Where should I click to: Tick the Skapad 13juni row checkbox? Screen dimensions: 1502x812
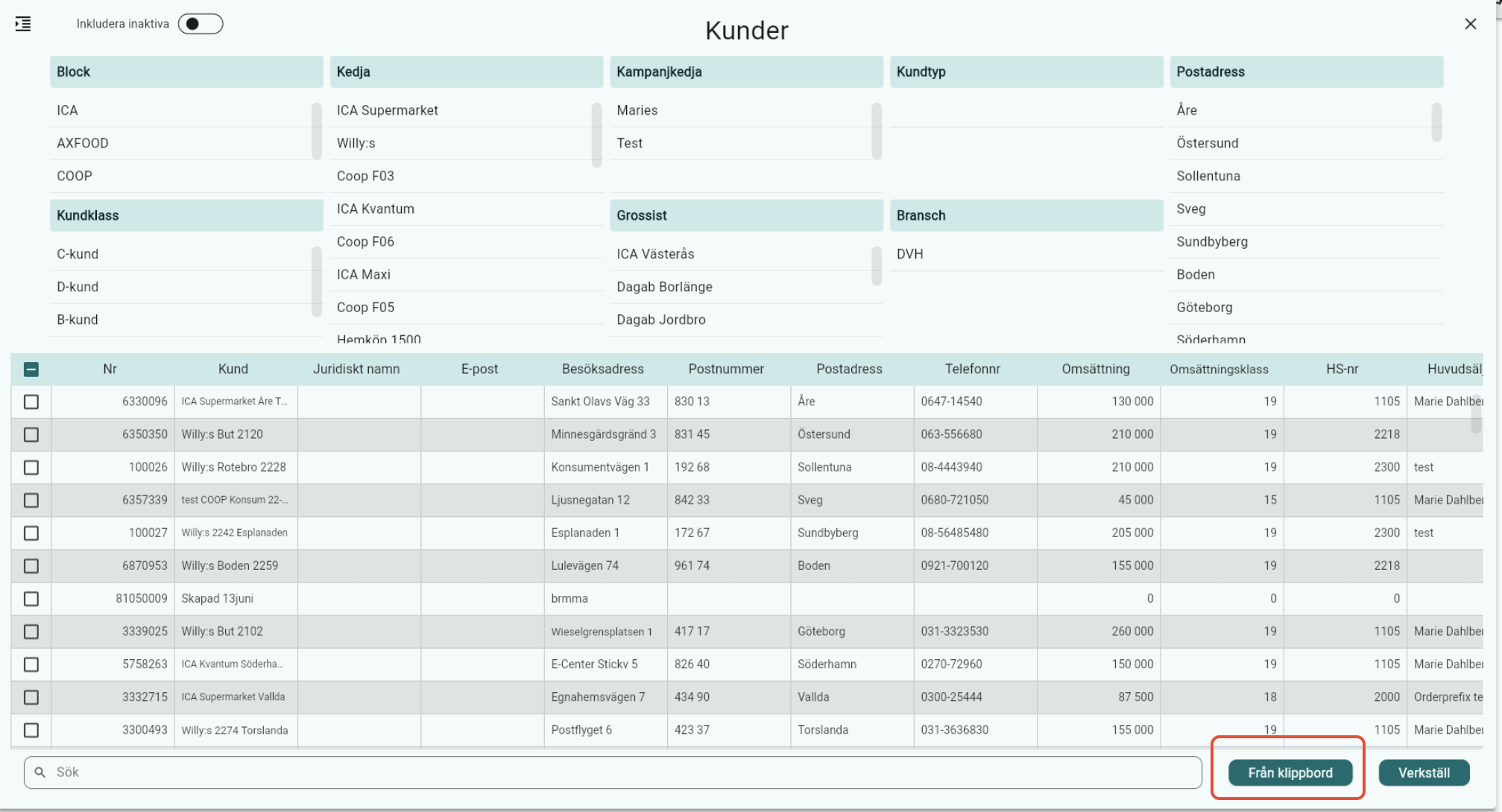point(31,599)
